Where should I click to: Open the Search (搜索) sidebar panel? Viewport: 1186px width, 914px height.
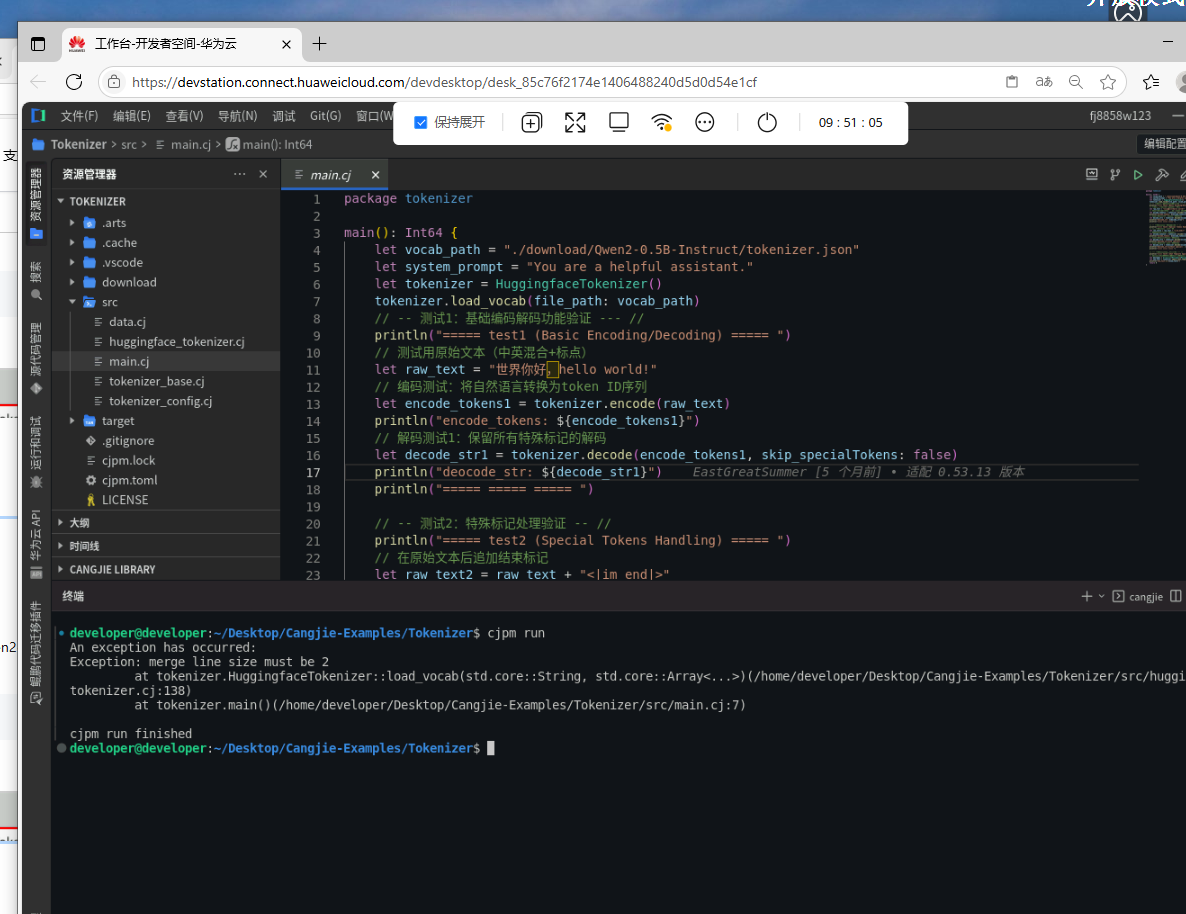37,282
